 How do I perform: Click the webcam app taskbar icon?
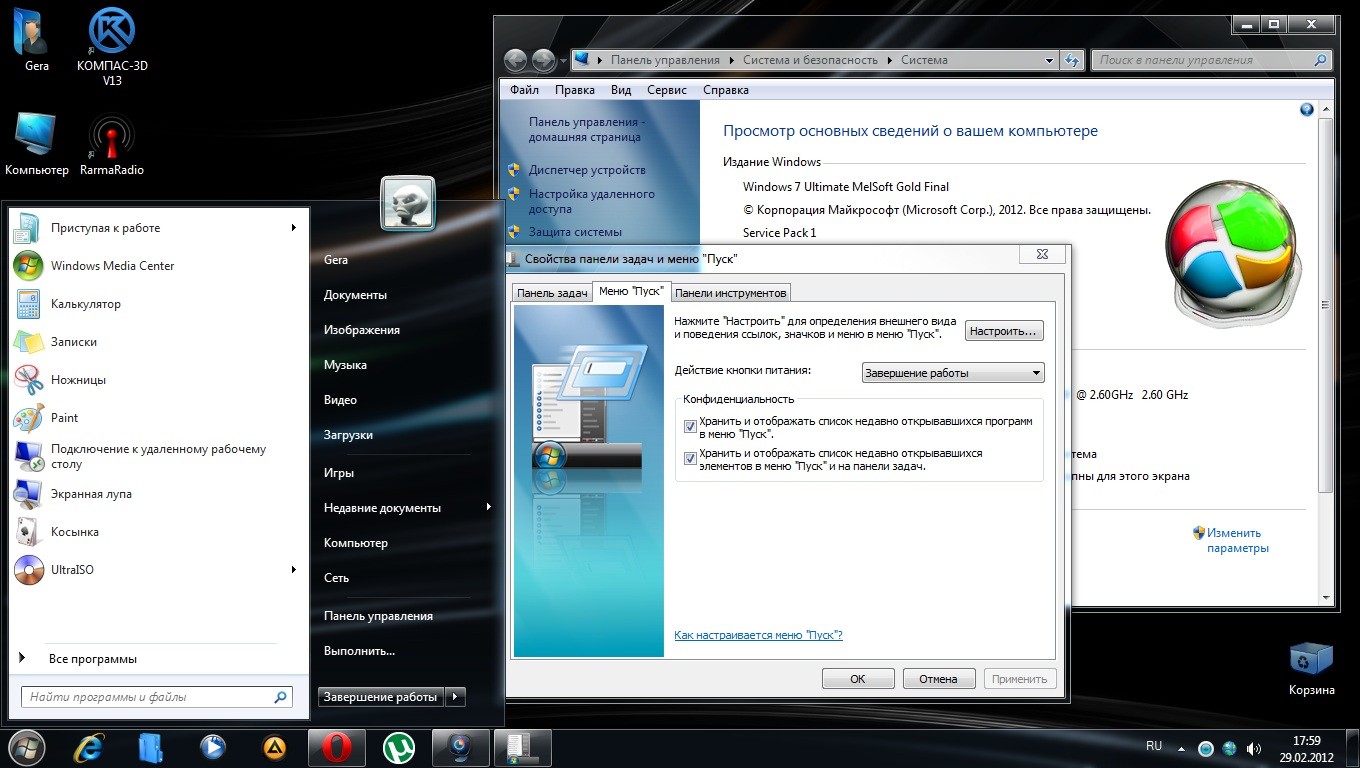pos(461,747)
